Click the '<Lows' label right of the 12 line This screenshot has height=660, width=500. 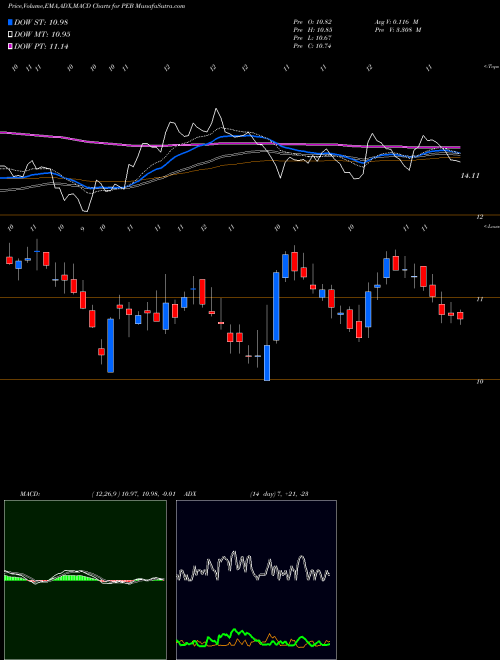click(x=491, y=226)
